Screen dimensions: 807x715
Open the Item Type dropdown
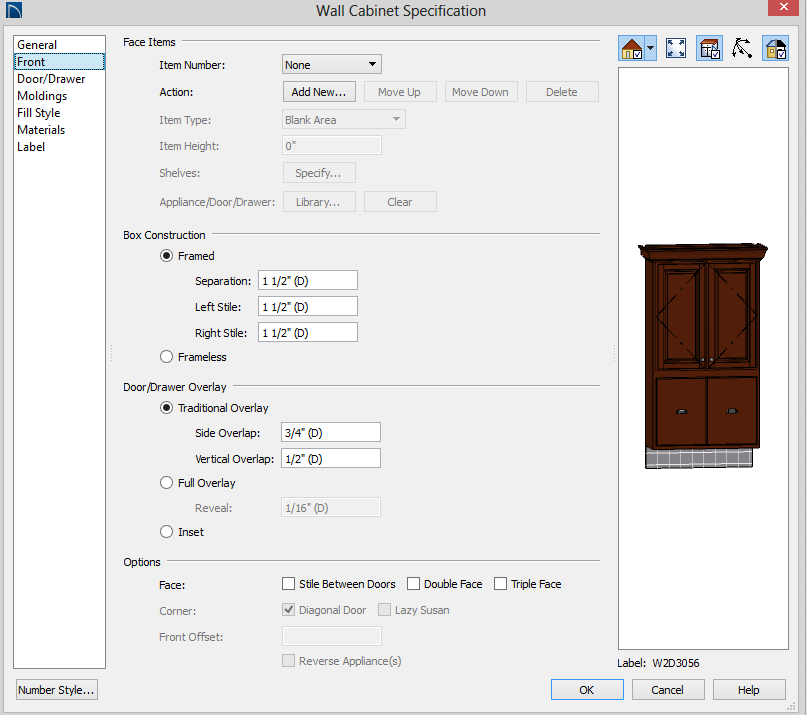343,119
